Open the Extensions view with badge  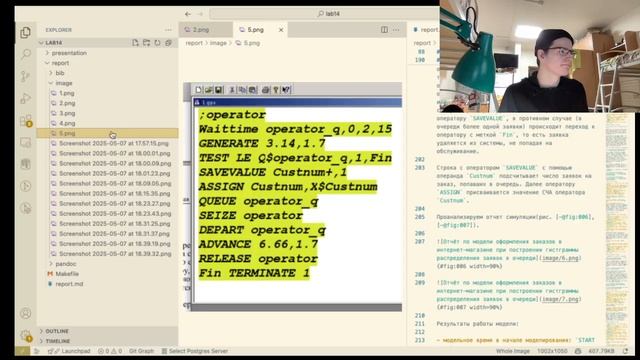tap(25, 120)
